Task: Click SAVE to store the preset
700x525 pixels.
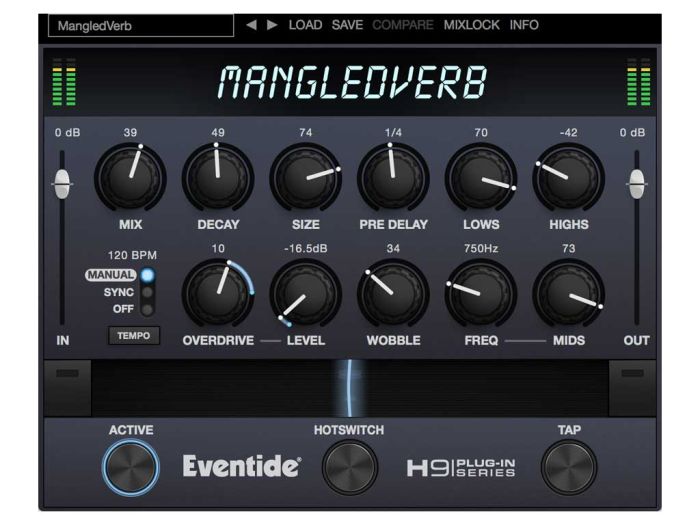Action: pos(347,25)
